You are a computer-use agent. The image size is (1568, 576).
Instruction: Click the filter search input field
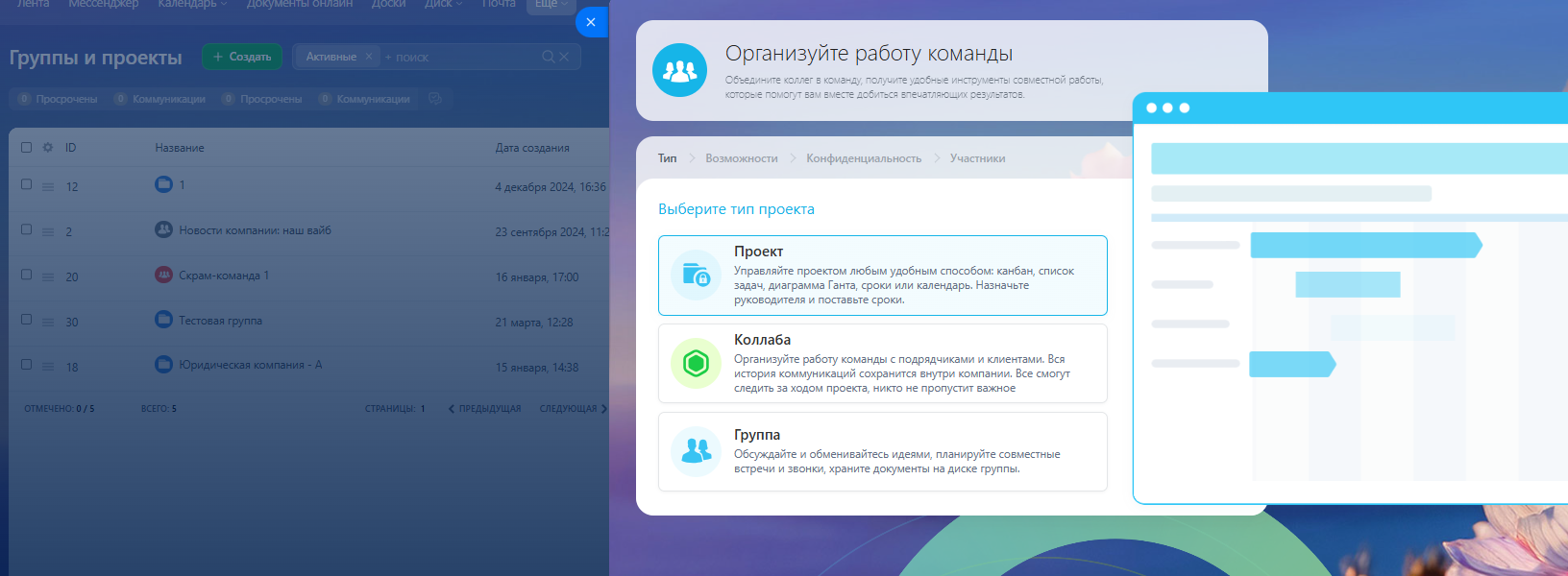(x=461, y=57)
